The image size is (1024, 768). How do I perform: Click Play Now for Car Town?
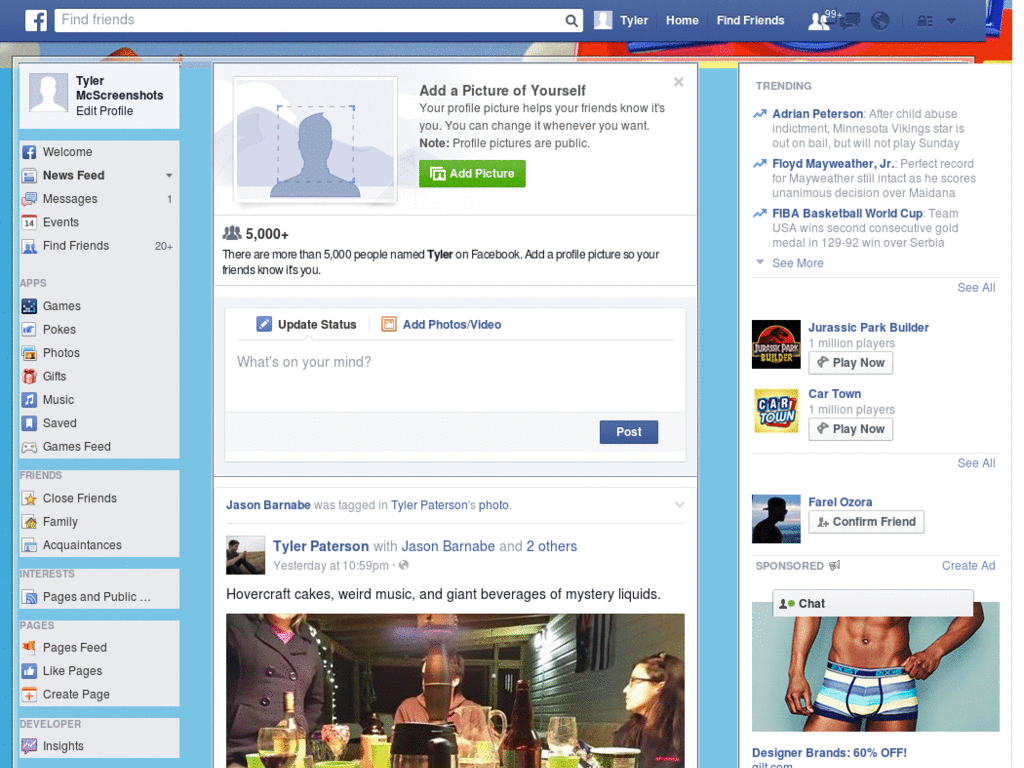pos(851,429)
